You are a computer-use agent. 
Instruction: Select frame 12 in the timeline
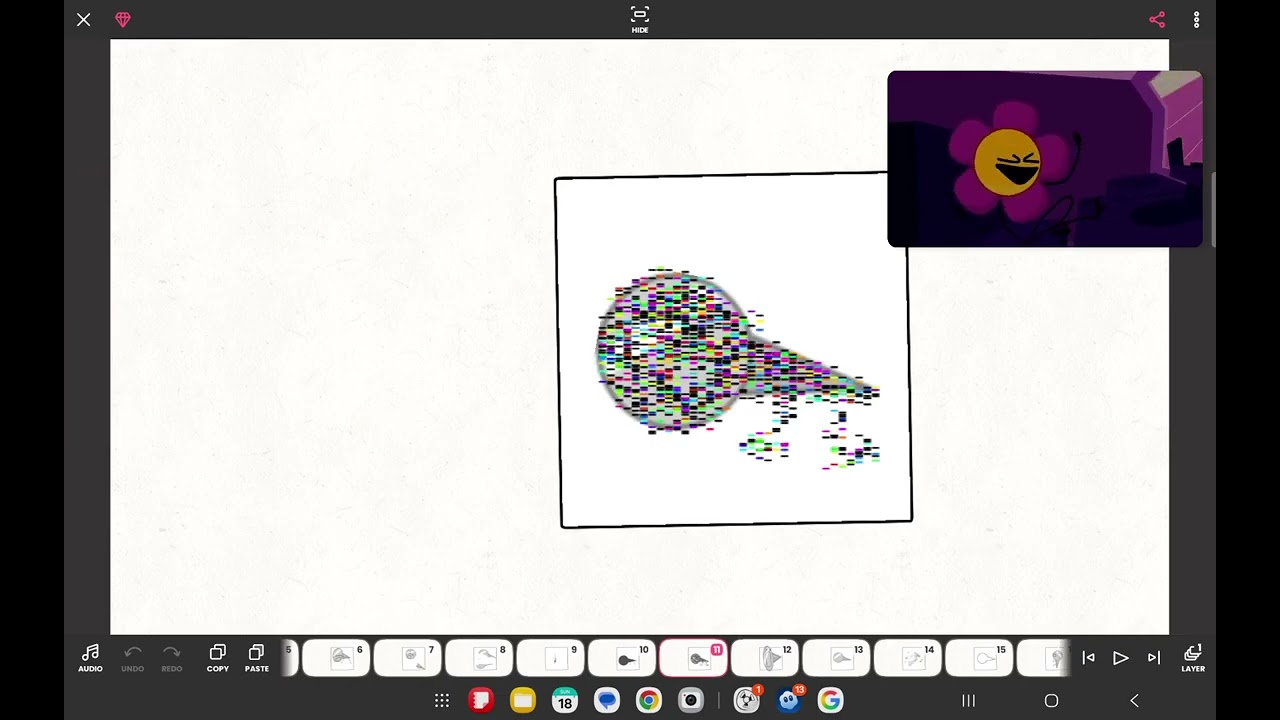pyautogui.click(x=764, y=658)
